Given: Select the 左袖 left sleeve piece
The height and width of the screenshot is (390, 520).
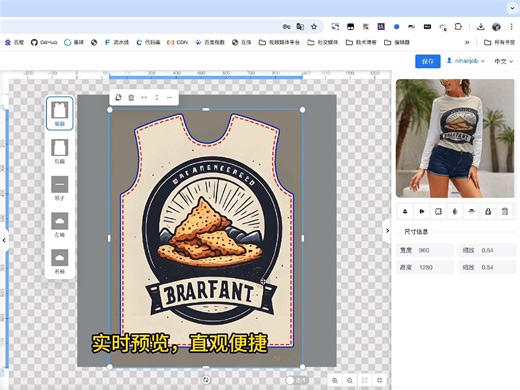Looking at the screenshot, I should pos(59,224).
